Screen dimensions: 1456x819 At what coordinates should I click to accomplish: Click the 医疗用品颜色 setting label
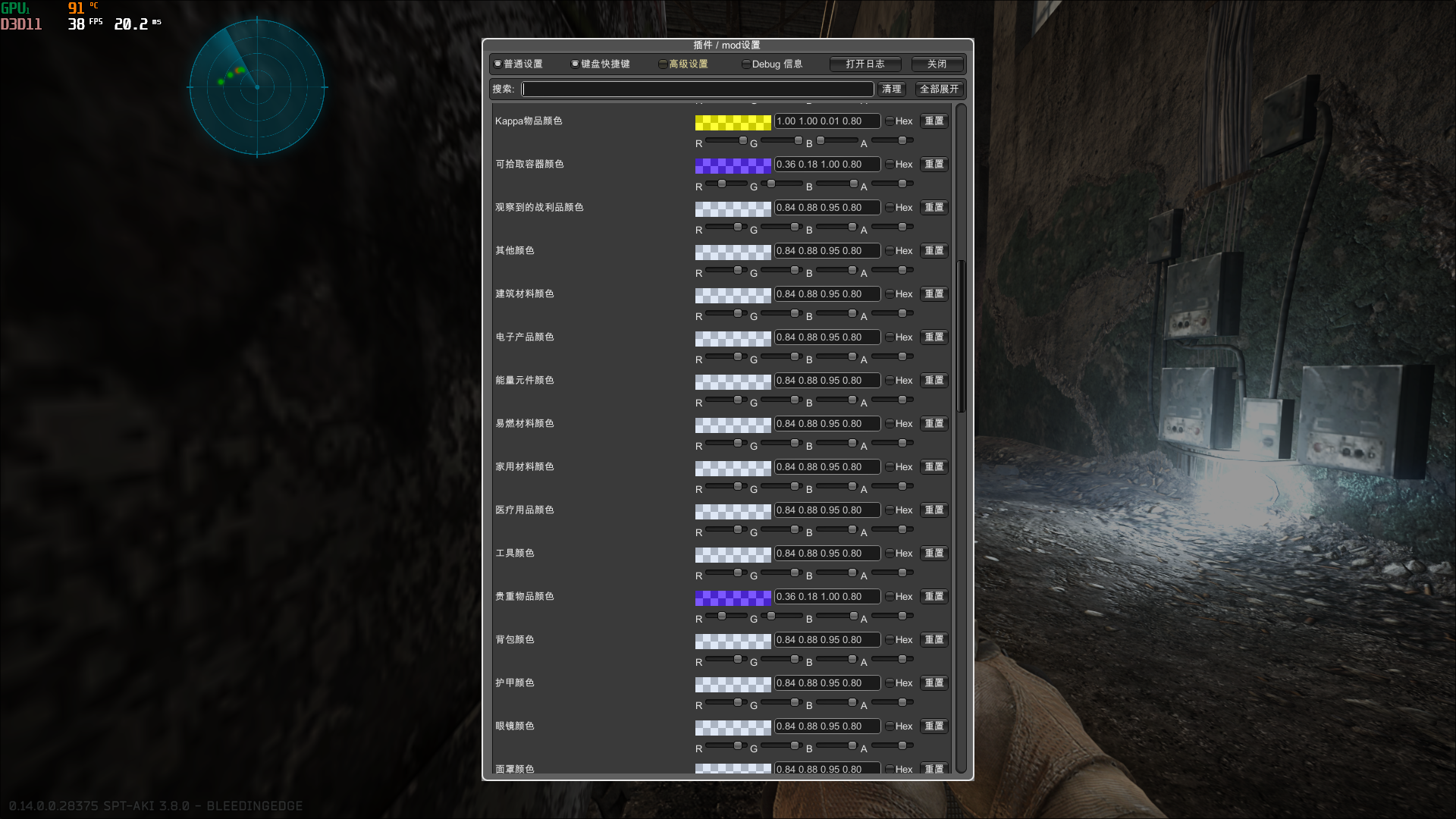[525, 510]
